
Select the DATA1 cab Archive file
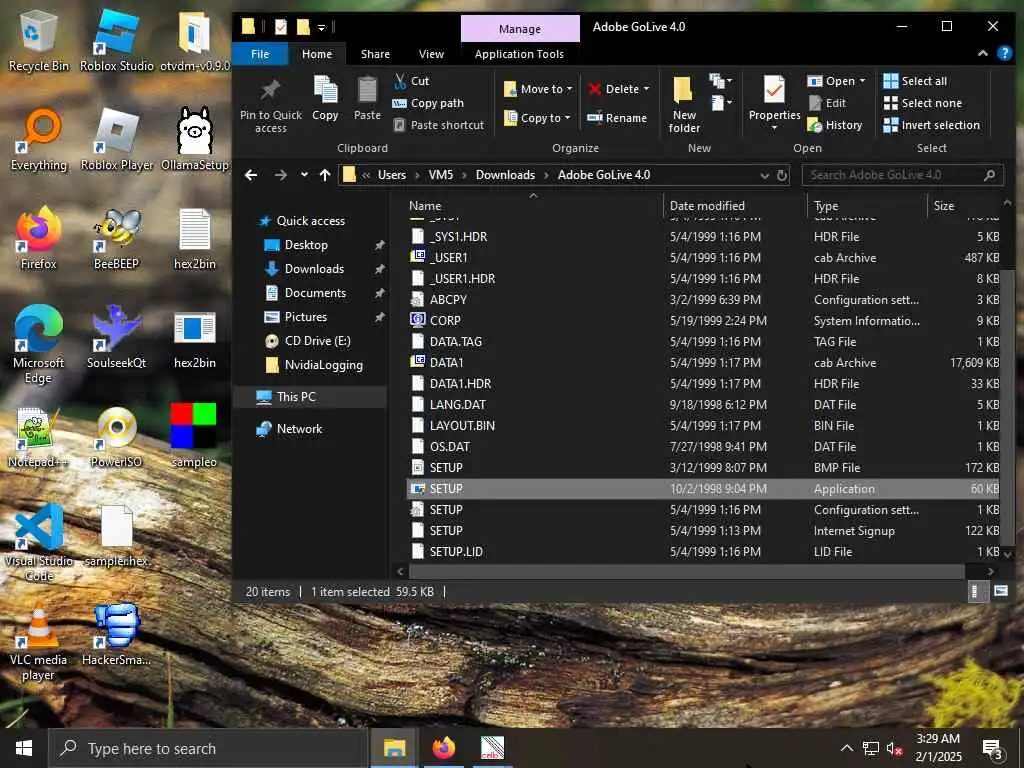coord(703,363)
